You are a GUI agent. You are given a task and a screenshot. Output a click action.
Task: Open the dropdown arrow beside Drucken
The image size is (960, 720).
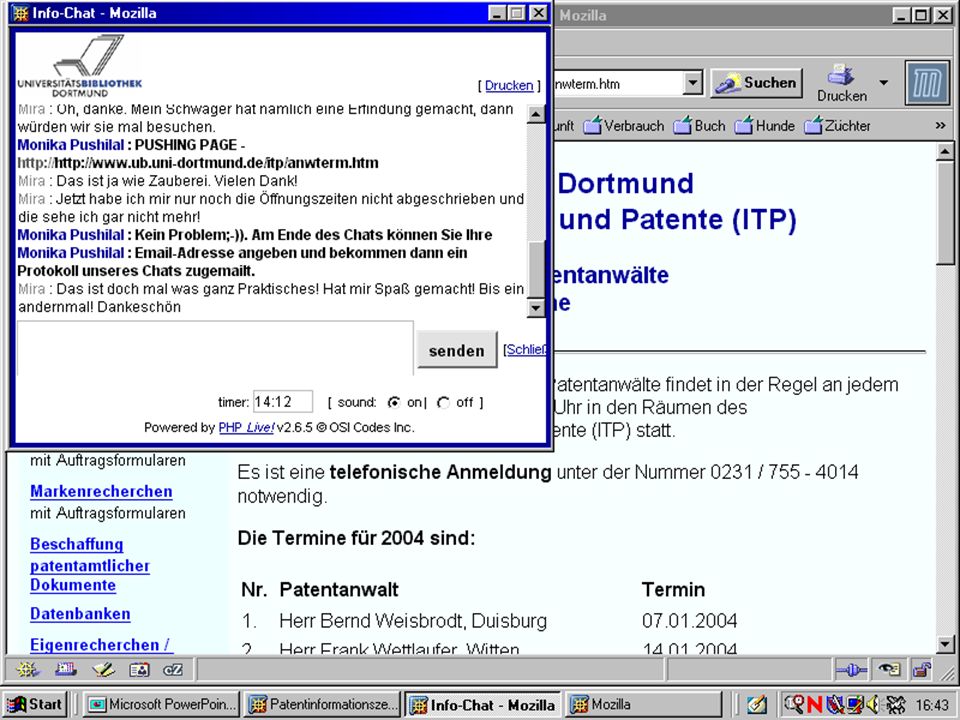[883, 82]
